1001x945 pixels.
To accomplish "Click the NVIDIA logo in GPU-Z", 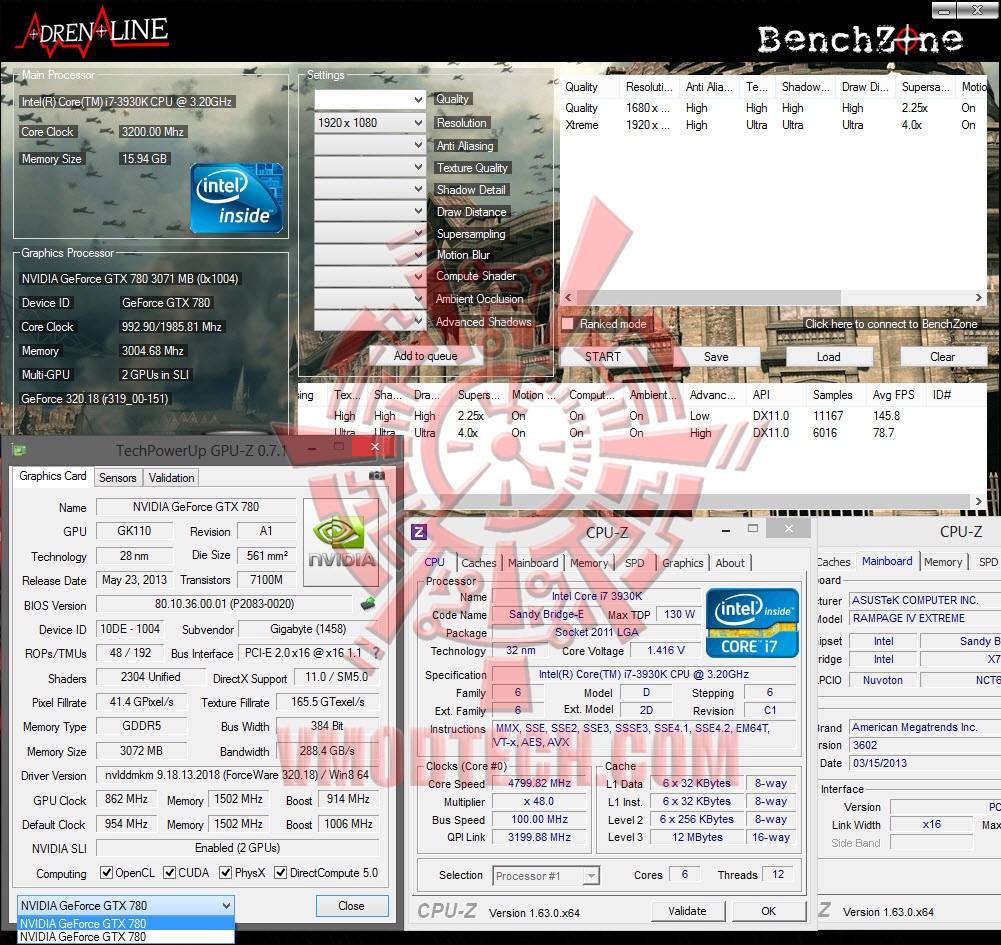I will coord(342,541).
